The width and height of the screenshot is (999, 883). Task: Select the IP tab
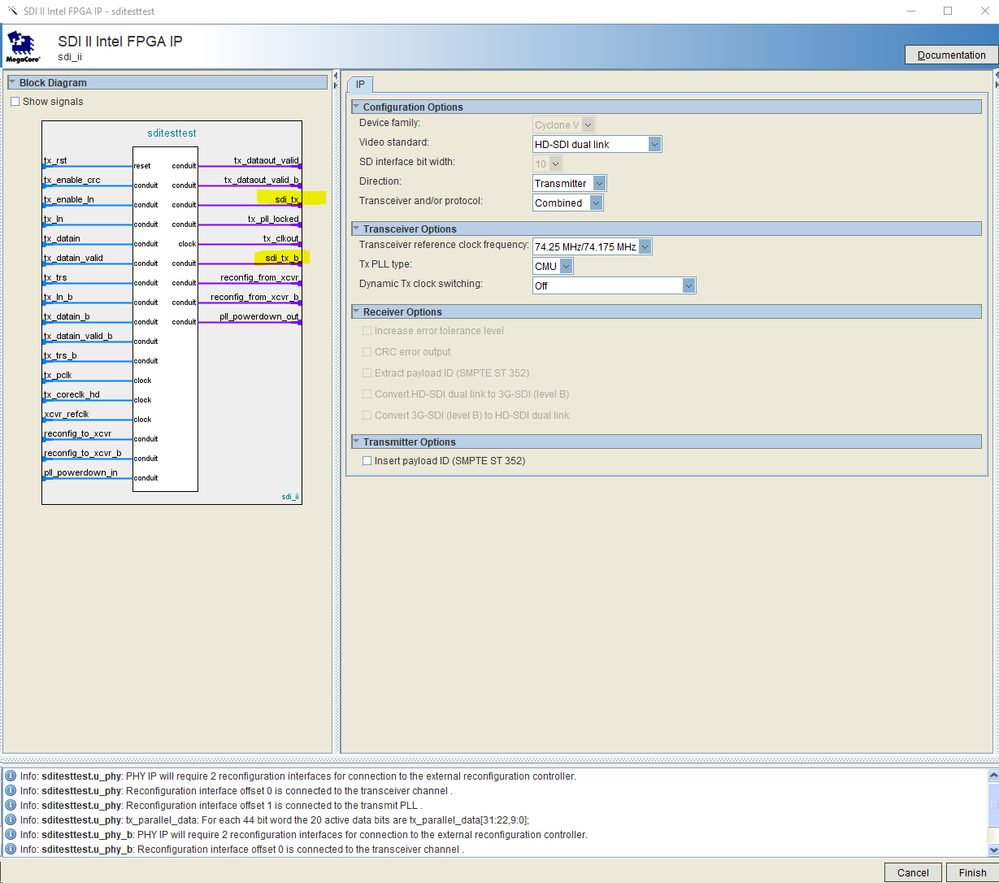[x=360, y=85]
